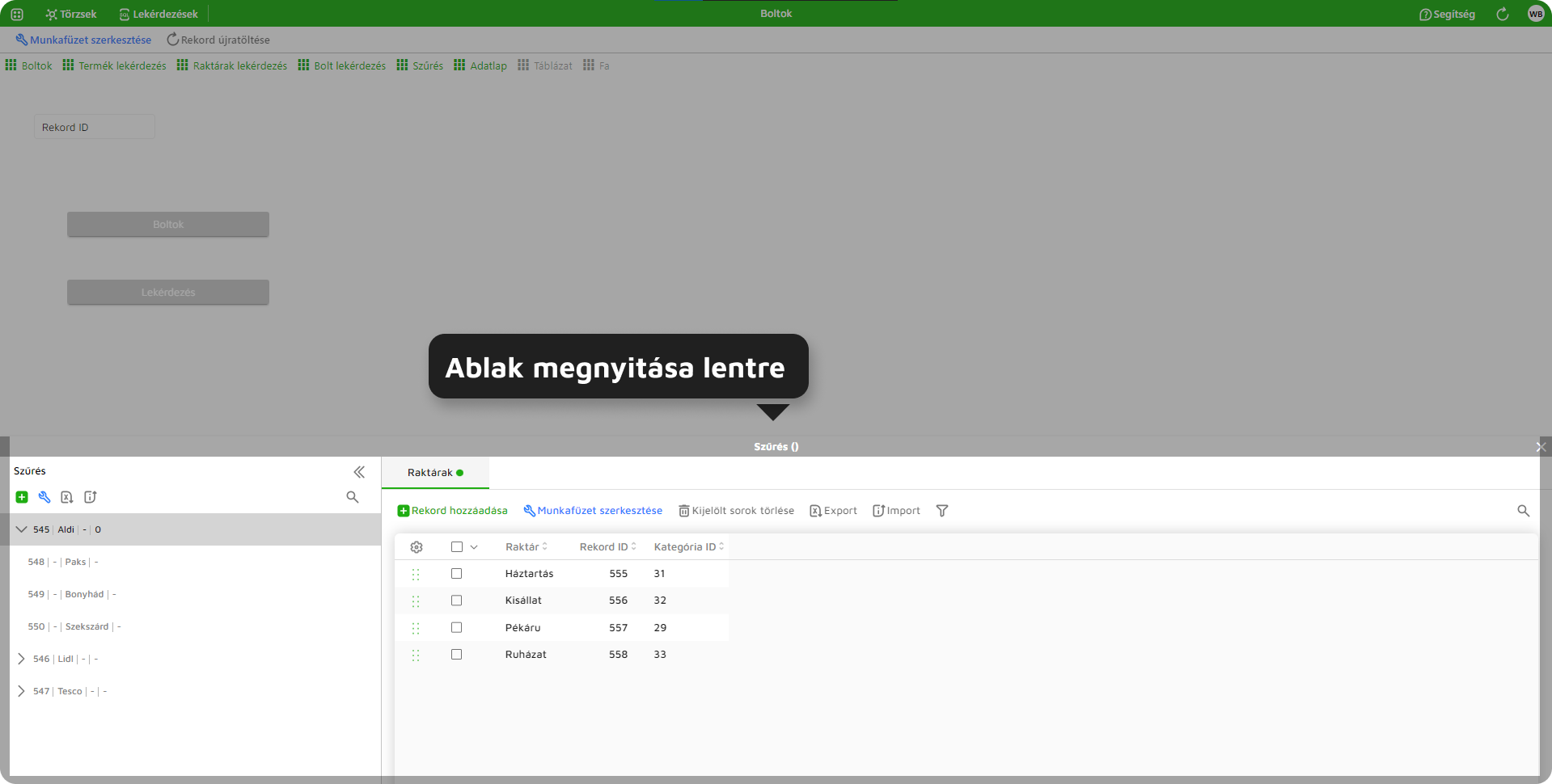Image resolution: width=1552 pixels, height=784 pixels.
Task: Click the gray Lekérdezés button
Action: pos(168,292)
